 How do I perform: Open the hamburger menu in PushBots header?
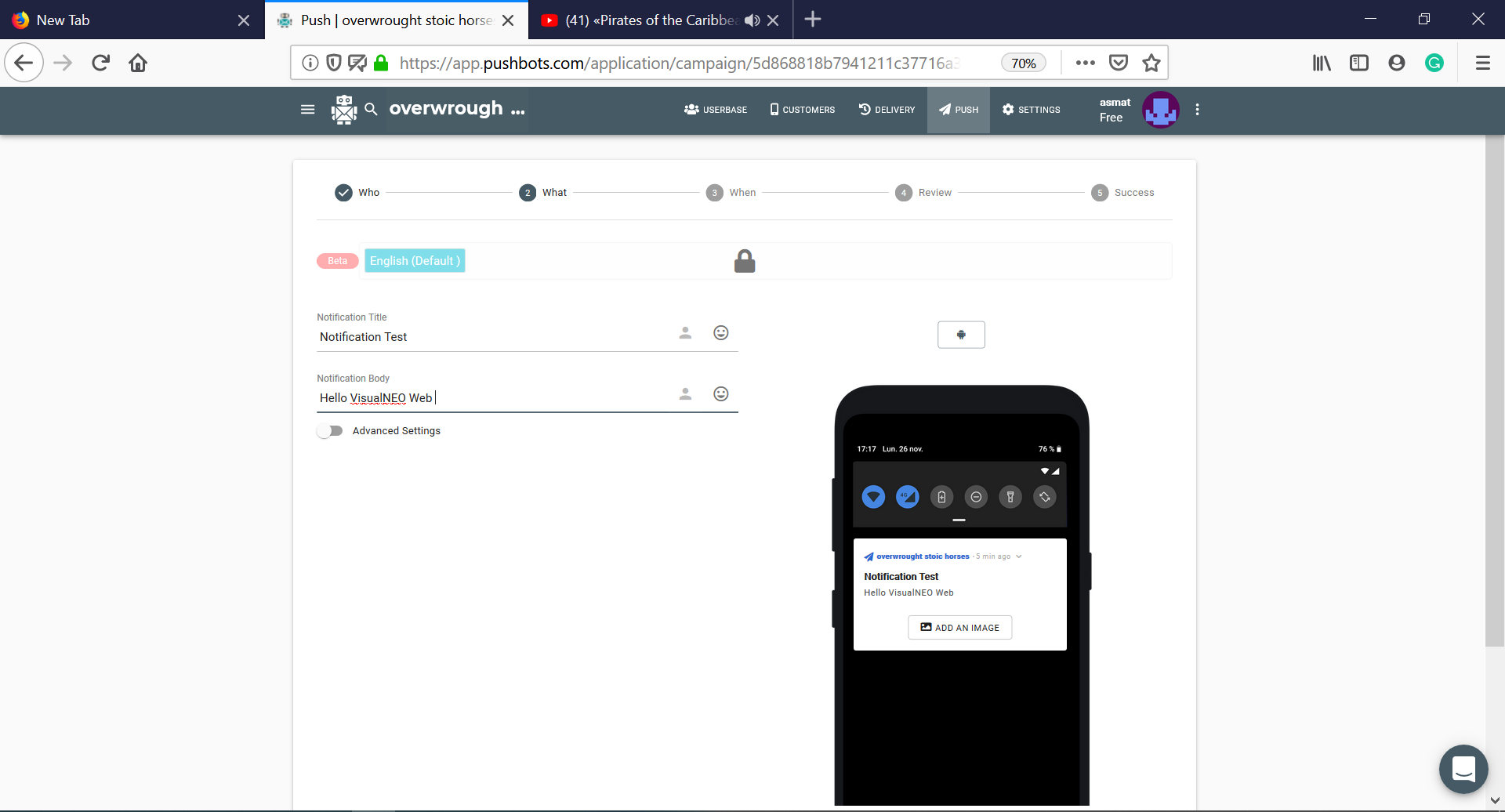coord(307,110)
